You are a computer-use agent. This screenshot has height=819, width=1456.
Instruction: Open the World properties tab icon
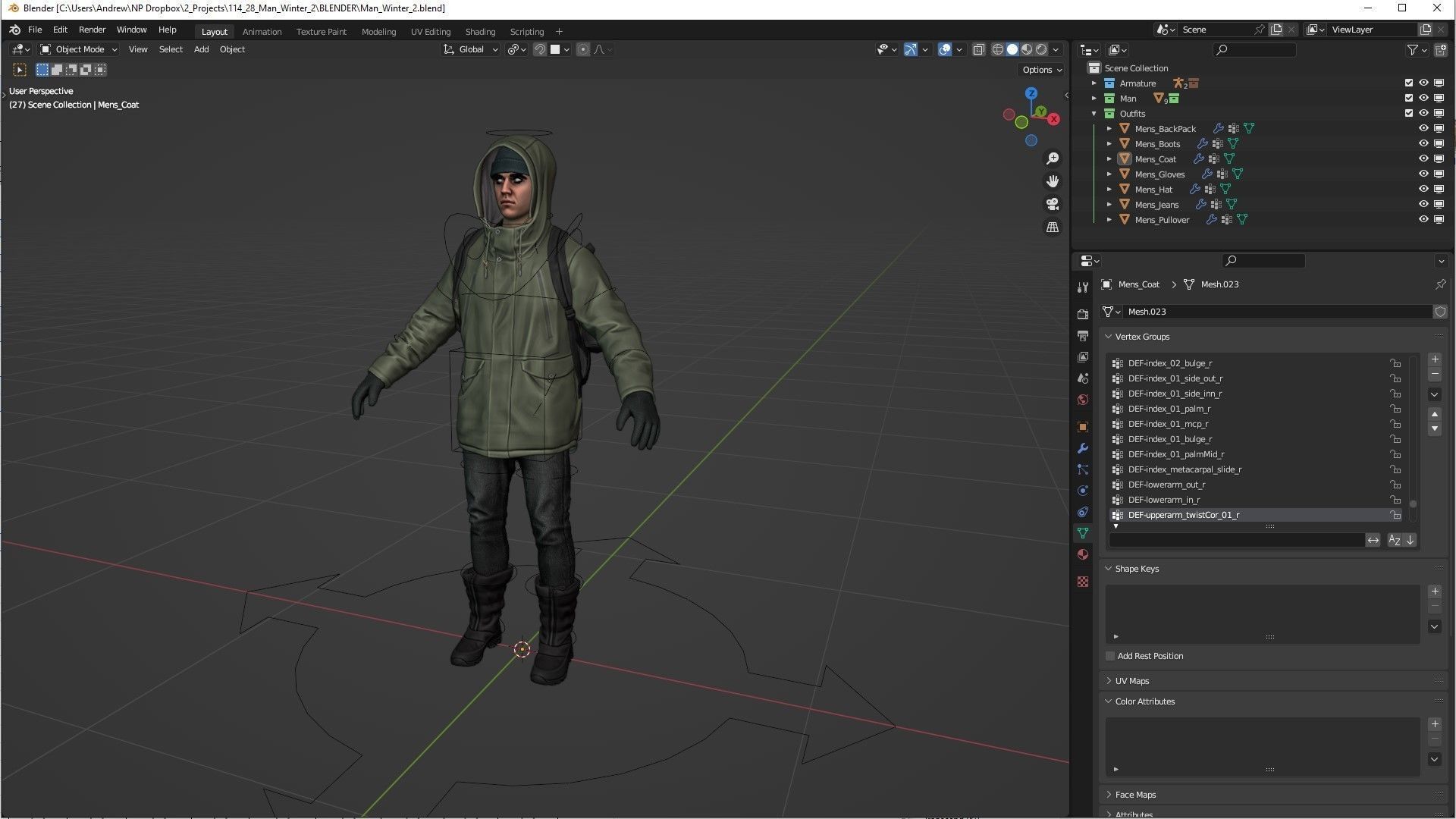[x=1083, y=400]
